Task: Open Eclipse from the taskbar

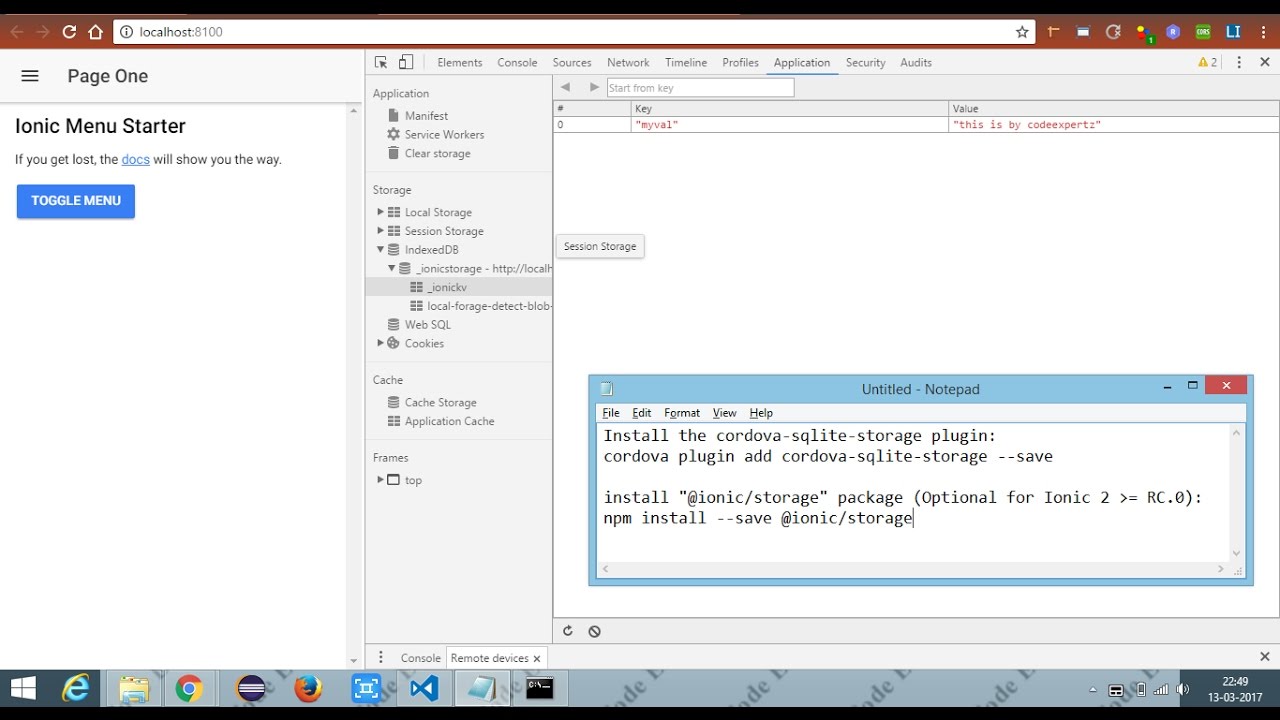Action: [251, 688]
